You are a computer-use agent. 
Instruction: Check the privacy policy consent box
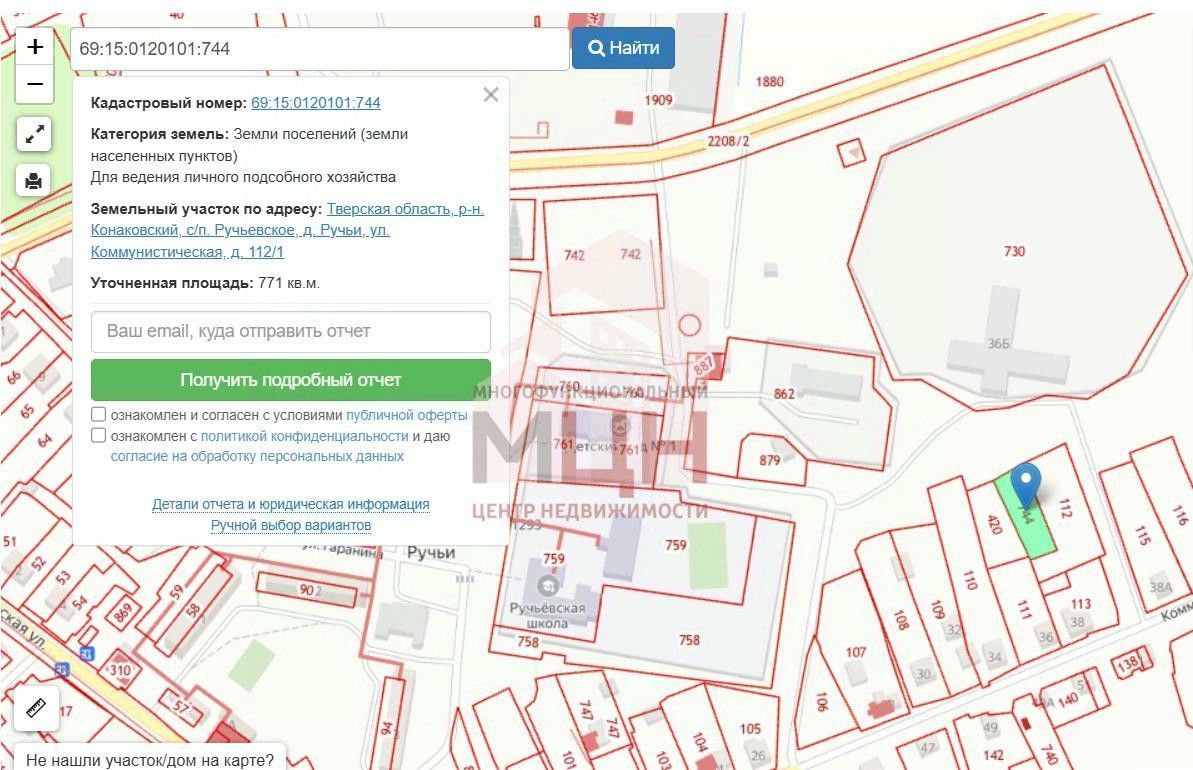pos(98,435)
